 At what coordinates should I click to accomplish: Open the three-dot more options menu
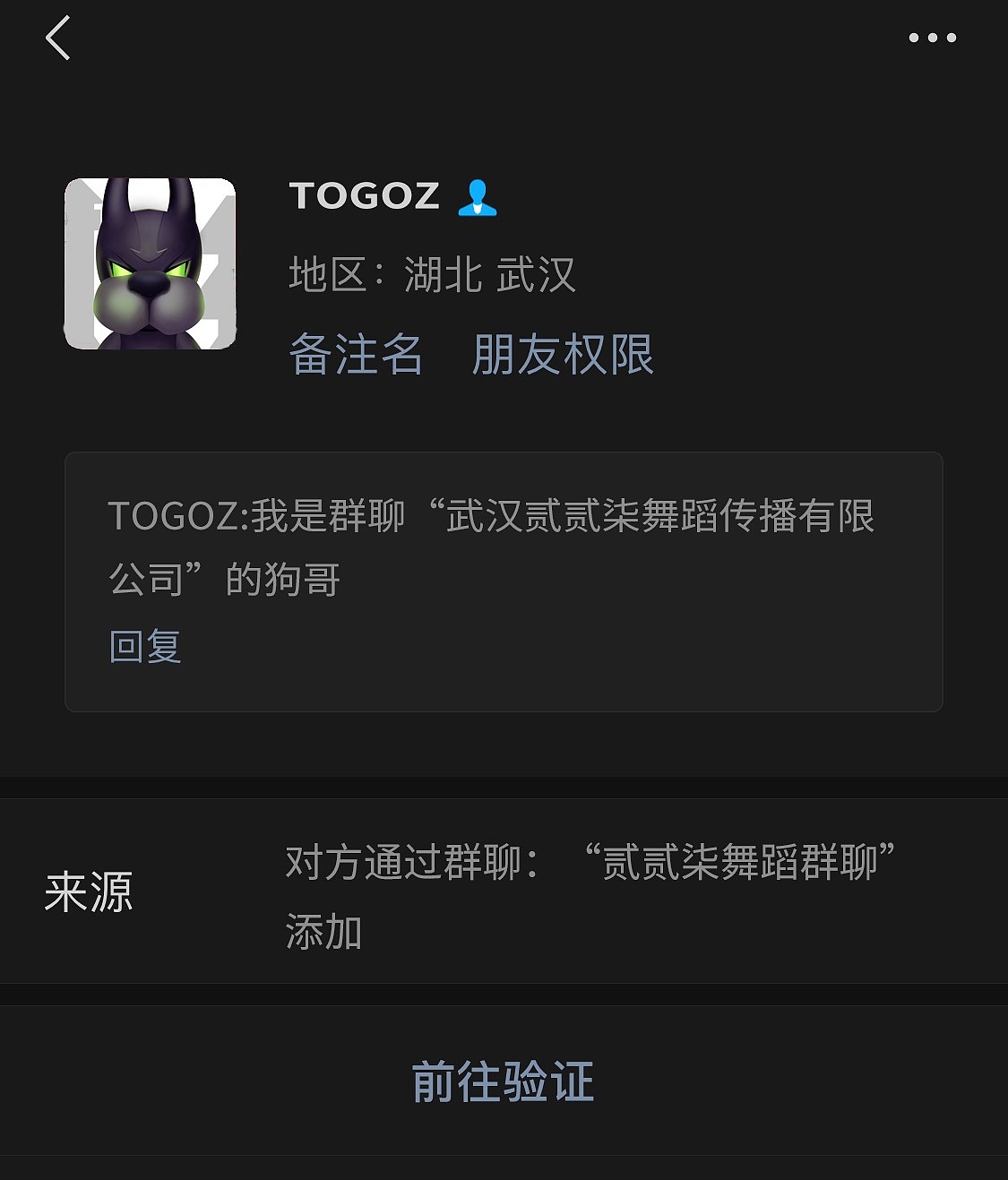pos(932,38)
